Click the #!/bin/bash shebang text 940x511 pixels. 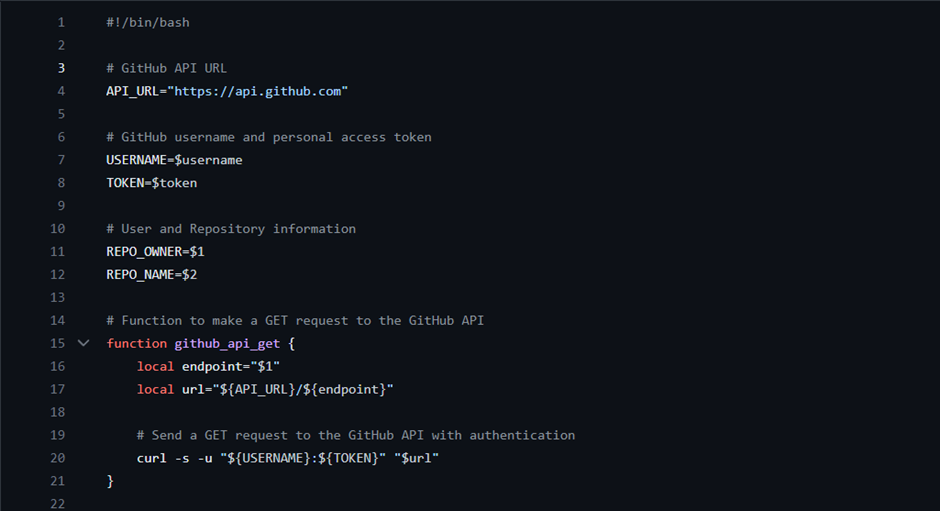[x=148, y=23]
